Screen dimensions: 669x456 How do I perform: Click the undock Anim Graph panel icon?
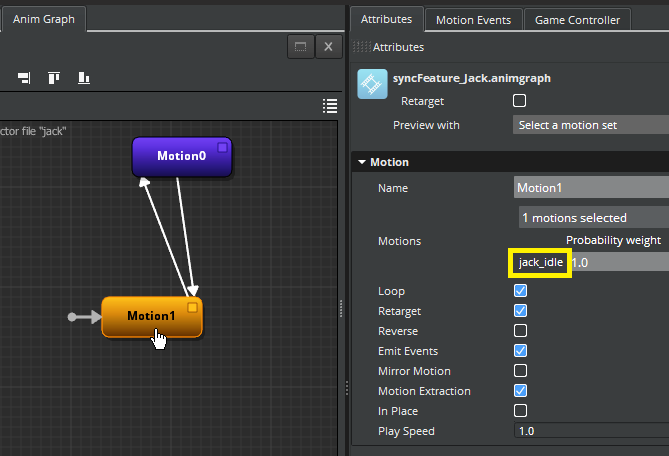299,47
